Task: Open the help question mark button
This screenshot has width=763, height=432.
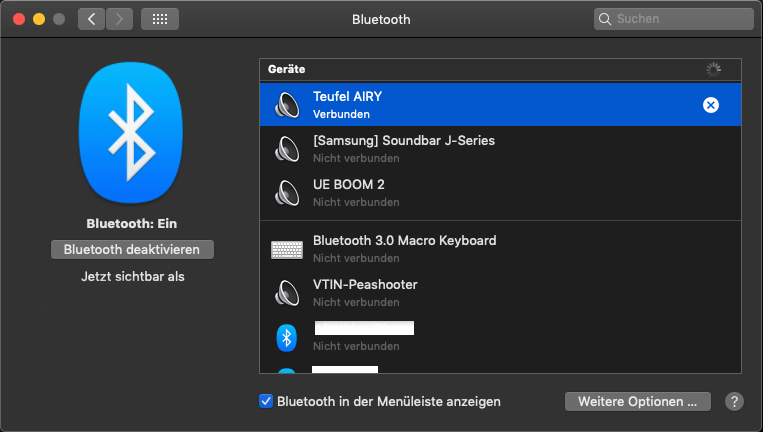Action: point(734,401)
